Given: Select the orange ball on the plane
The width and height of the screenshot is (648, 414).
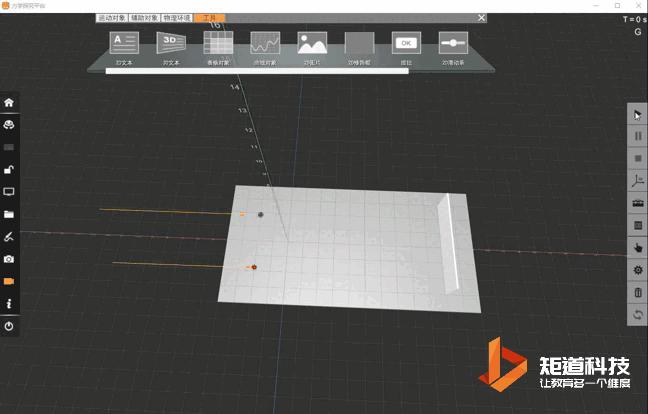Looking at the screenshot, I should coord(254,267).
